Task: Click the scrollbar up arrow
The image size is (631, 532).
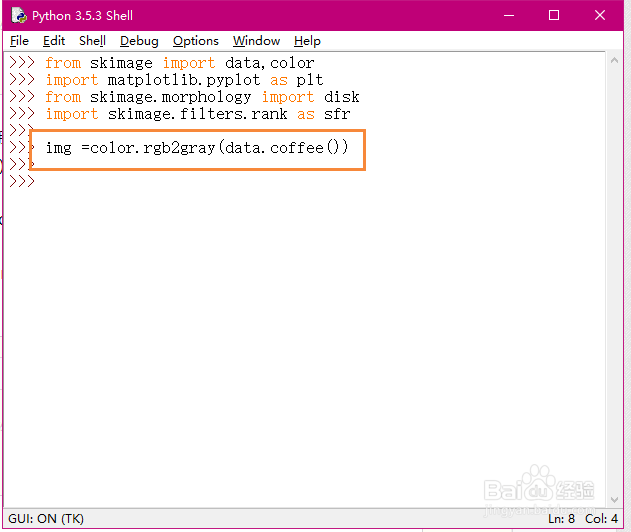Action: pos(614,61)
